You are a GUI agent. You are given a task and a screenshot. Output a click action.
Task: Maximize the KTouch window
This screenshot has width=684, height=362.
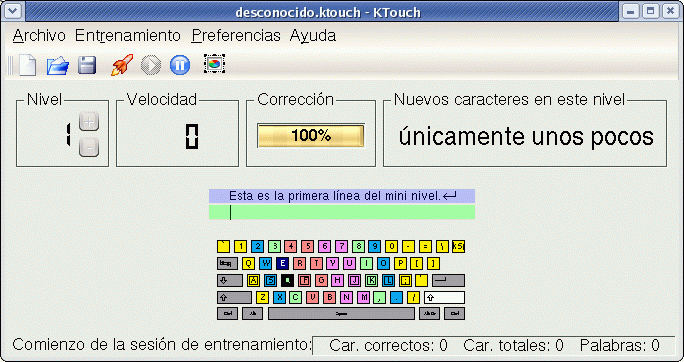coord(651,11)
